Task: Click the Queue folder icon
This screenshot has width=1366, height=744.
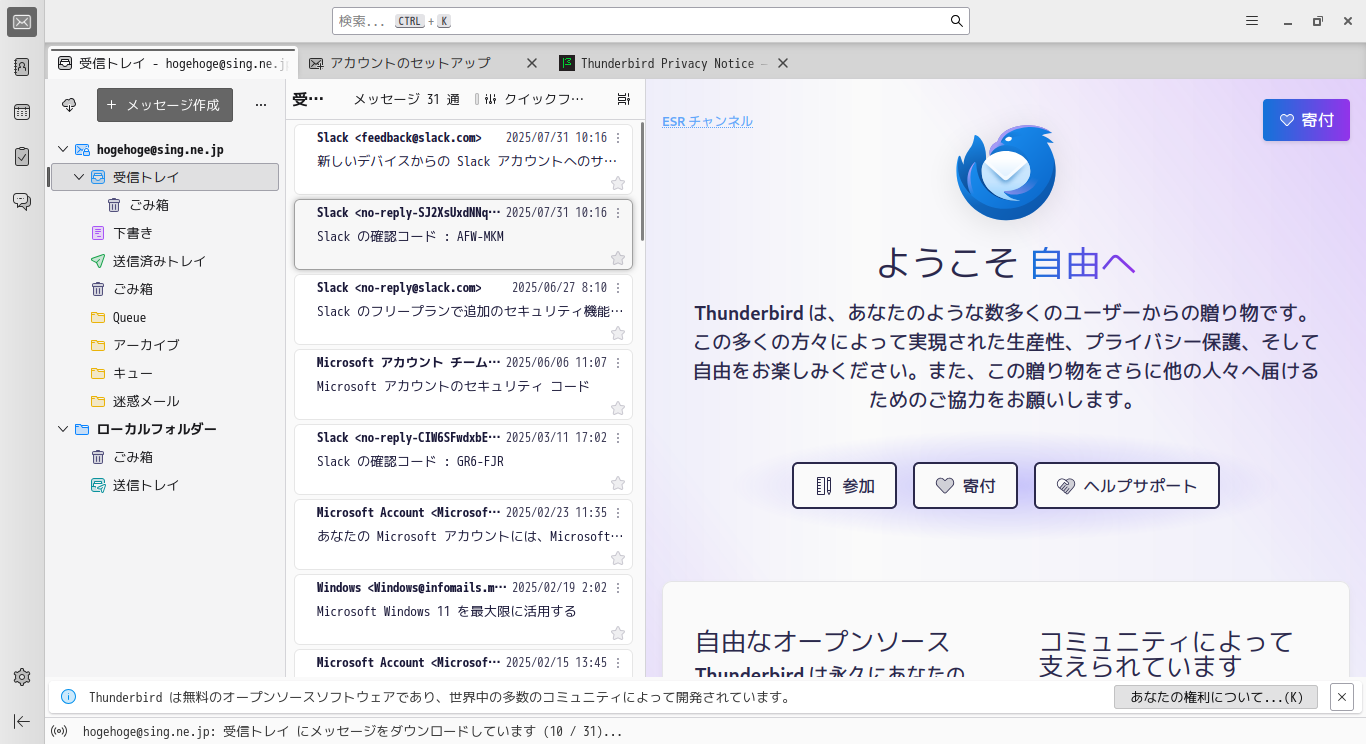Action: coord(97,317)
